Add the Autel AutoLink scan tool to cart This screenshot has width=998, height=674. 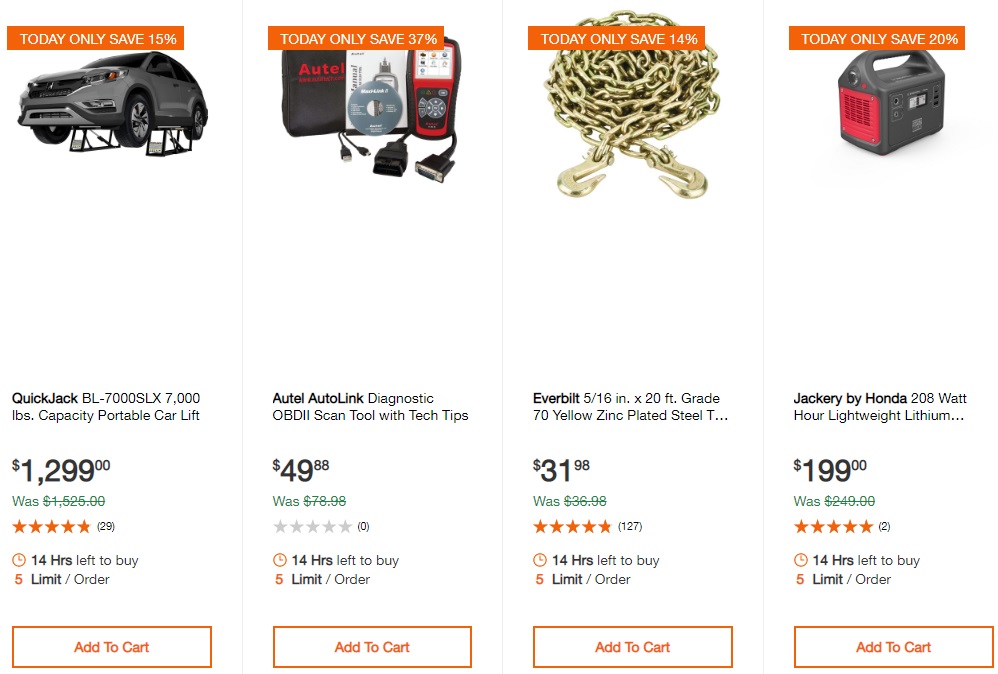point(372,647)
